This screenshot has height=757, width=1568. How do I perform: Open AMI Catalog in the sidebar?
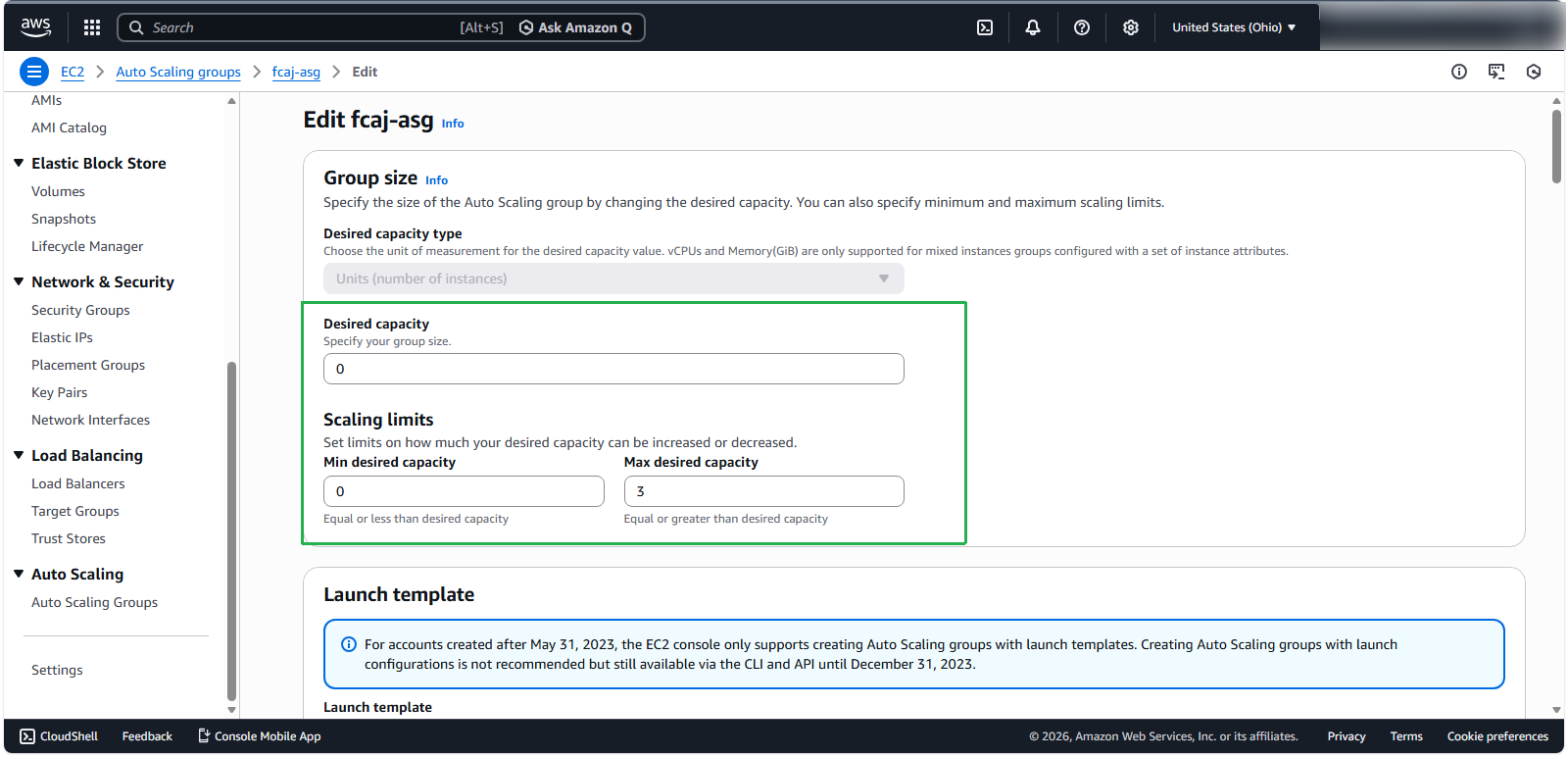coord(69,127)
